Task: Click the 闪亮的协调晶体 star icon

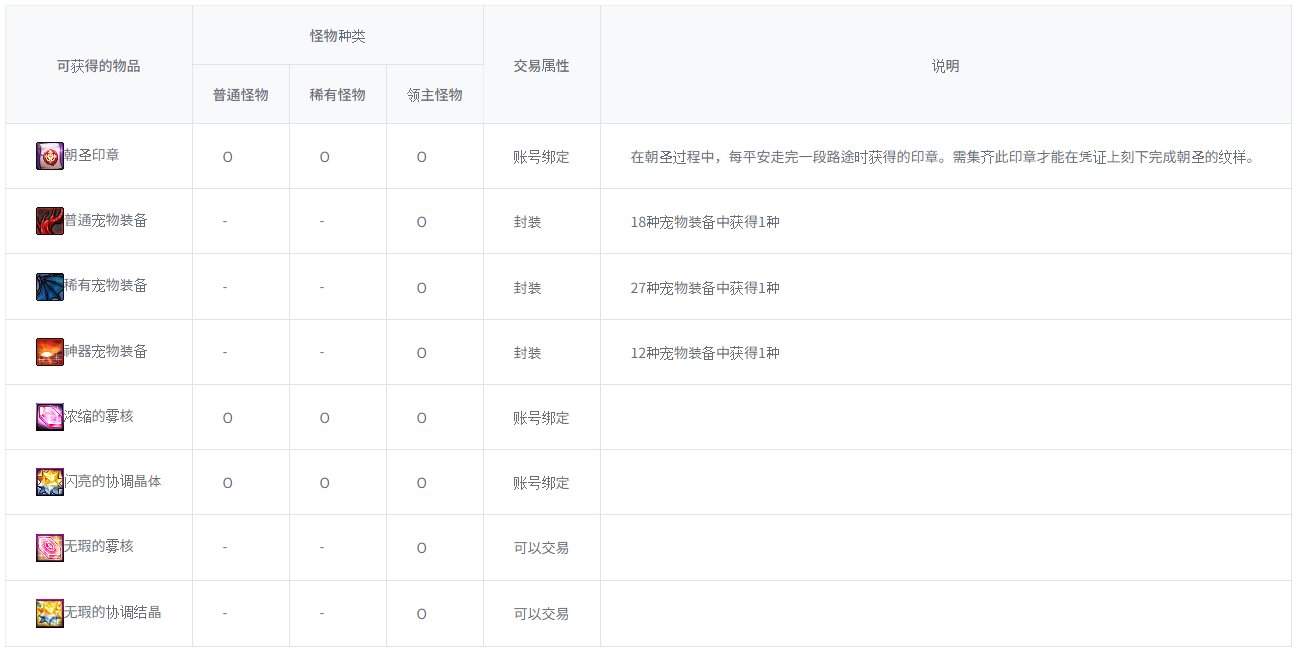Action: tap(49, 482)
